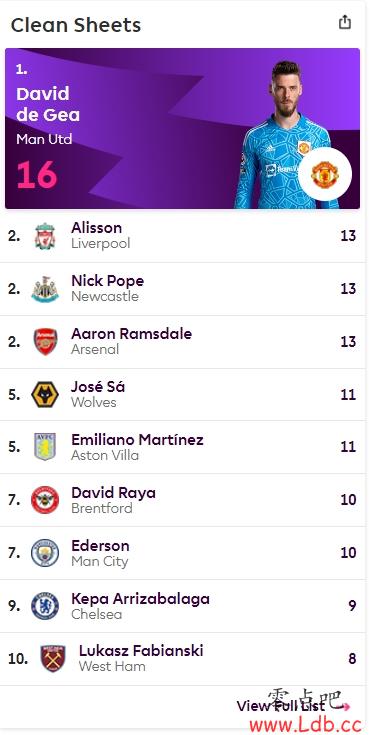Click the Brentford club crest
Viewport: 371px width, 735px height.
point(45,500)
